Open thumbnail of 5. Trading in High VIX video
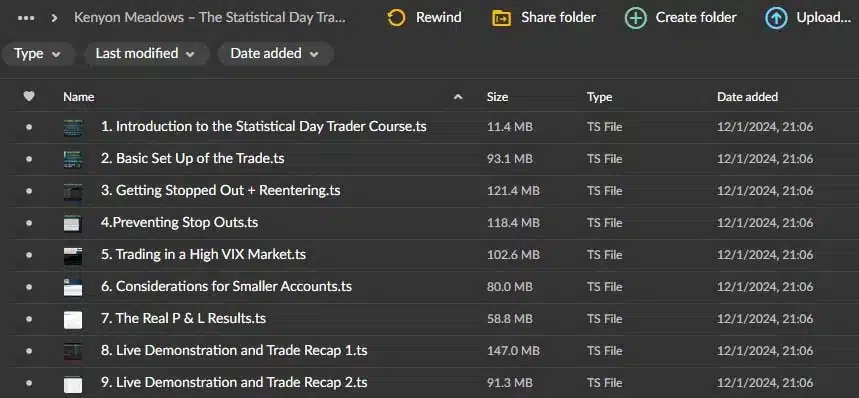Screen dimensions: 859x398 (x=72, y=256)
